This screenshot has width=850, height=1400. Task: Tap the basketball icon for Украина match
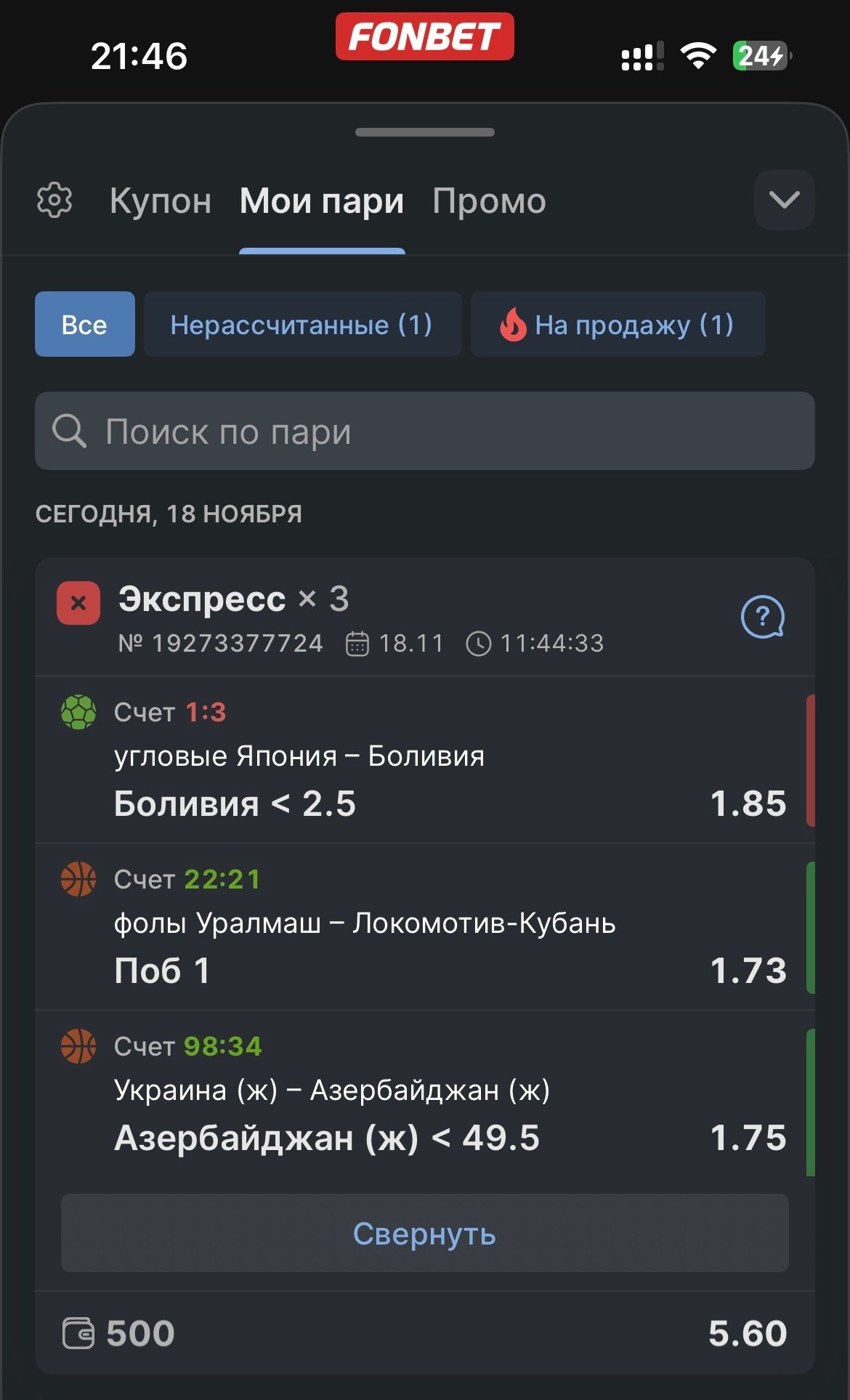tap(78, 1046)
